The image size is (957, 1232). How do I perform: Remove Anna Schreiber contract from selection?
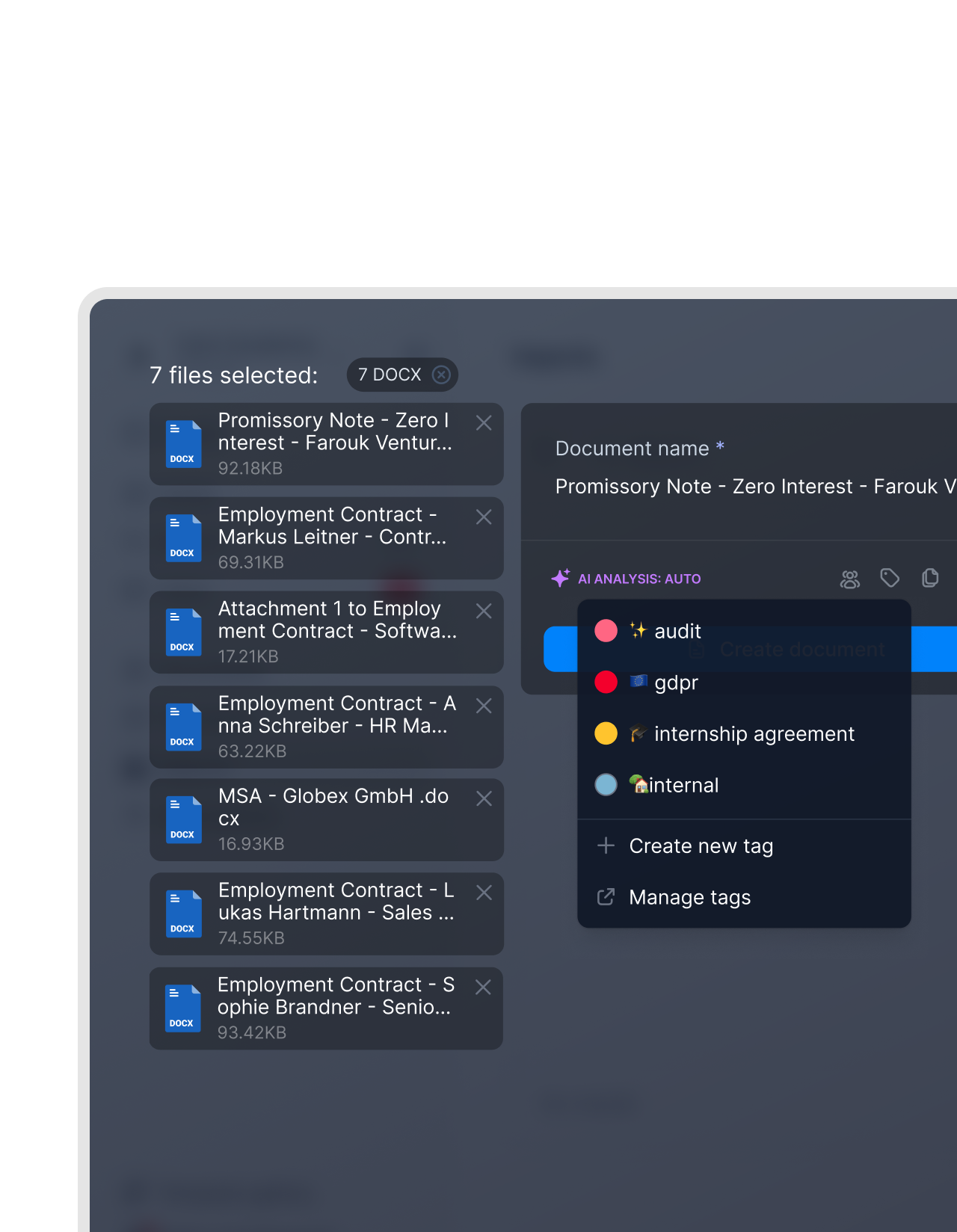(x=484, y=706)
